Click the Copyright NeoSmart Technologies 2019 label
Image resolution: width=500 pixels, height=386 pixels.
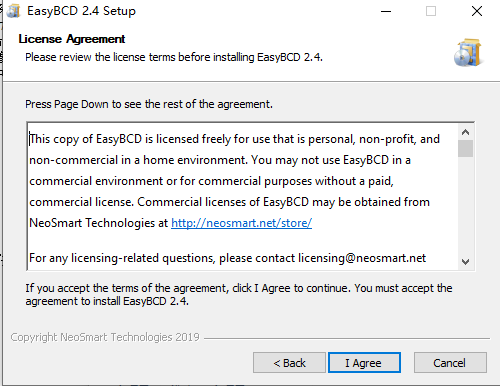click(105, 337)
